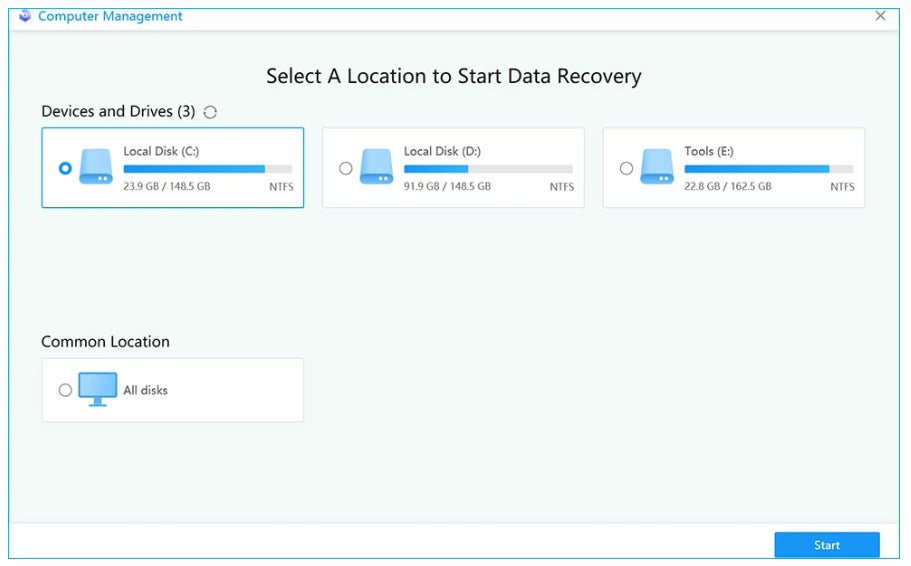Click the 23.9 GB / 148.5 GB size text
The image size is (911, 566).
(166, 186)
